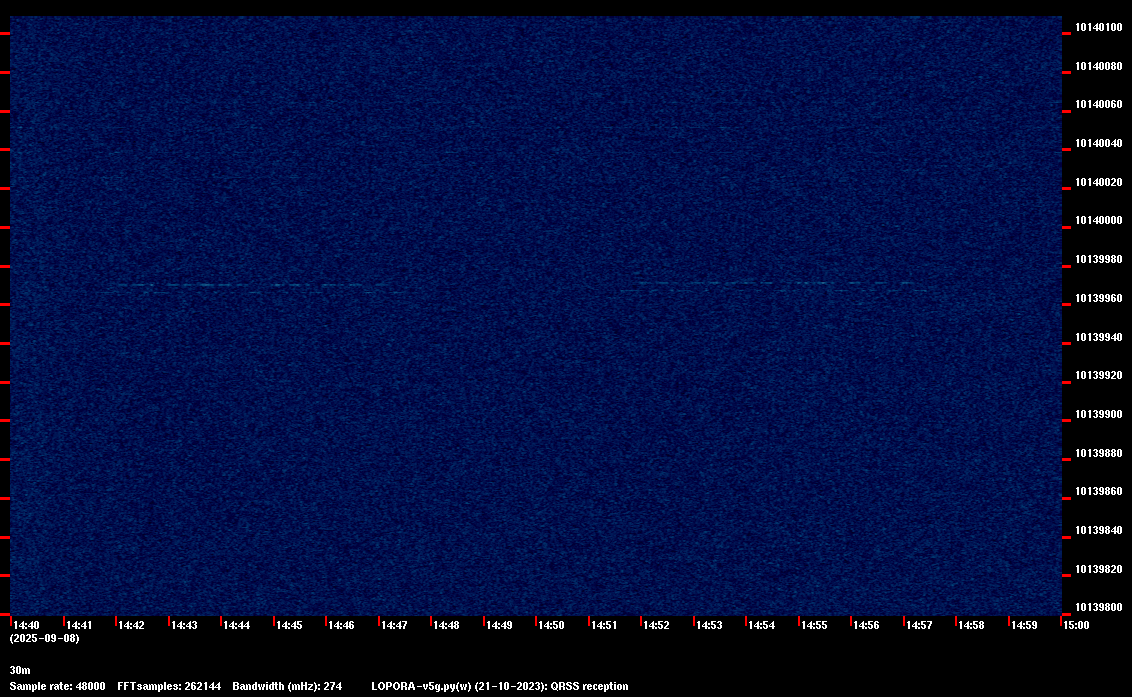Click the 10140020 frequency label
This screenshot has height=697, width=1132.
coord(1098,183)
